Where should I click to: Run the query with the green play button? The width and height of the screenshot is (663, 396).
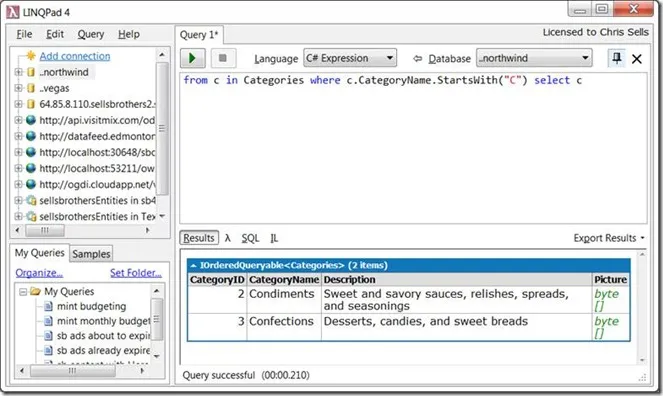point(193,58)
